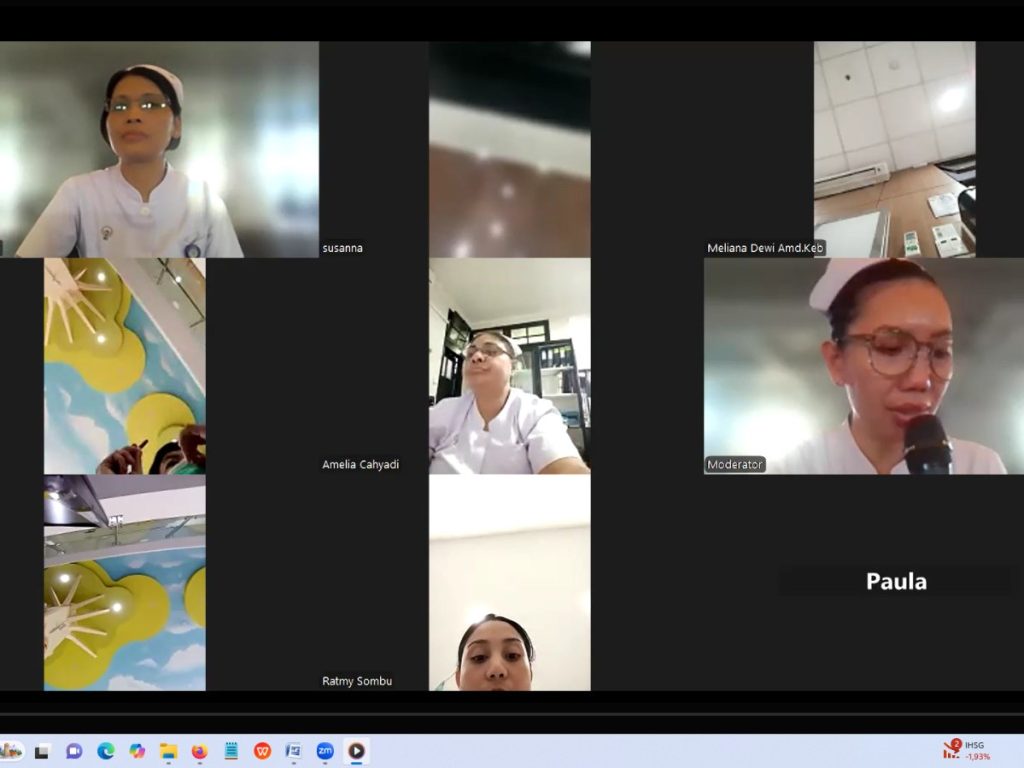Click the search highlight image at taskbar start
The width and height of the screenshot is (1024, 768).
tap(12, 750)
